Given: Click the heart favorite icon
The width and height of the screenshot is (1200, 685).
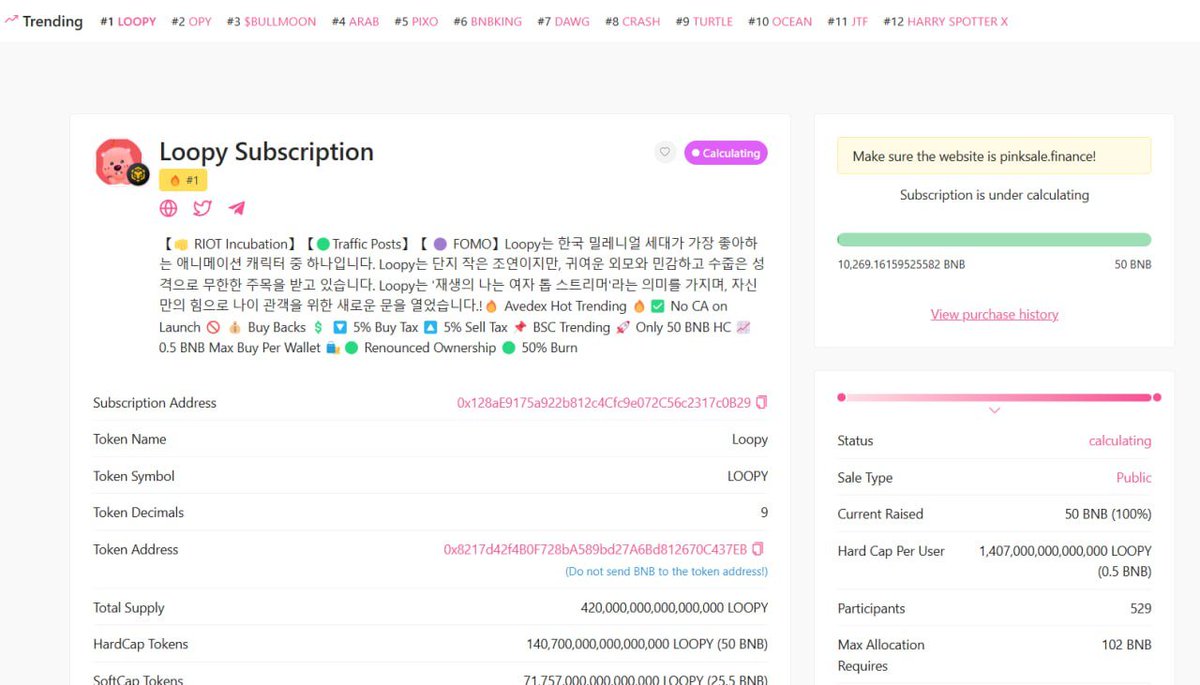Looking at the screenshot, I should [x=665, y=152].
